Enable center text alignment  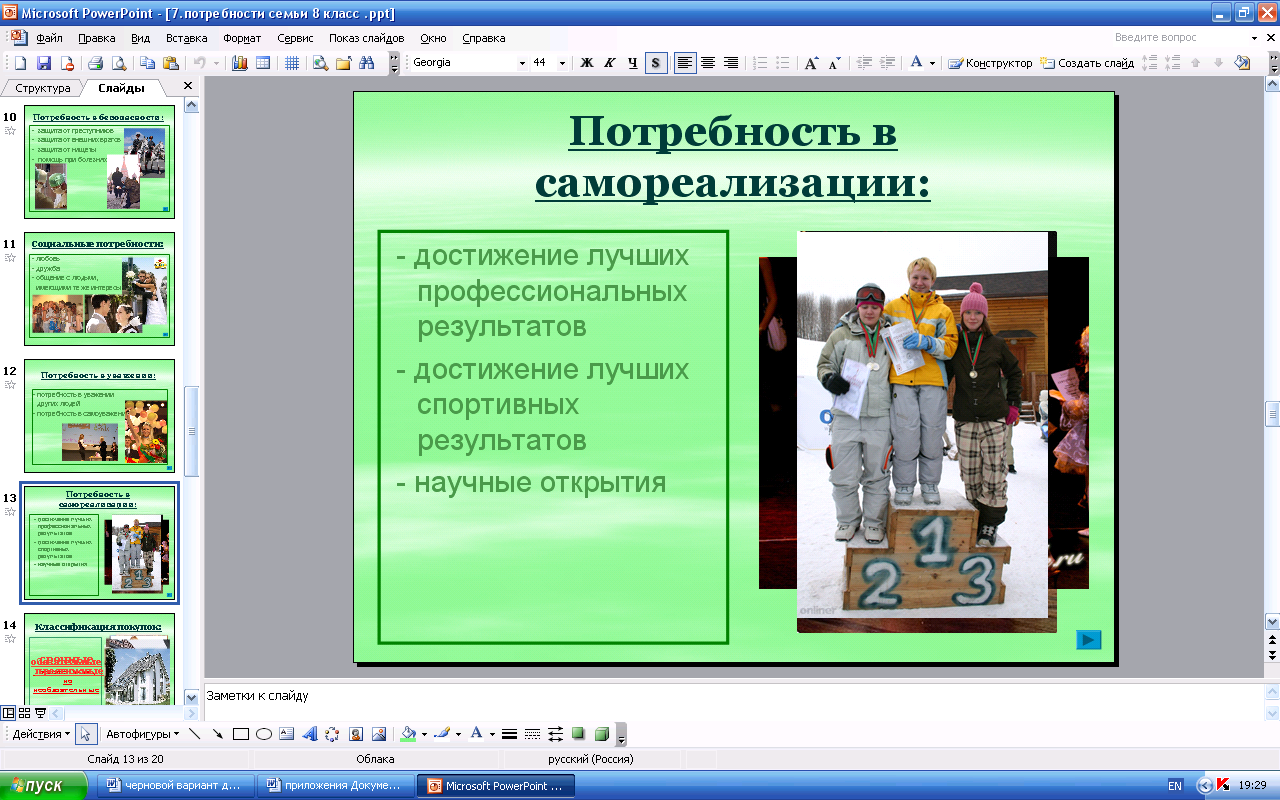708,63
